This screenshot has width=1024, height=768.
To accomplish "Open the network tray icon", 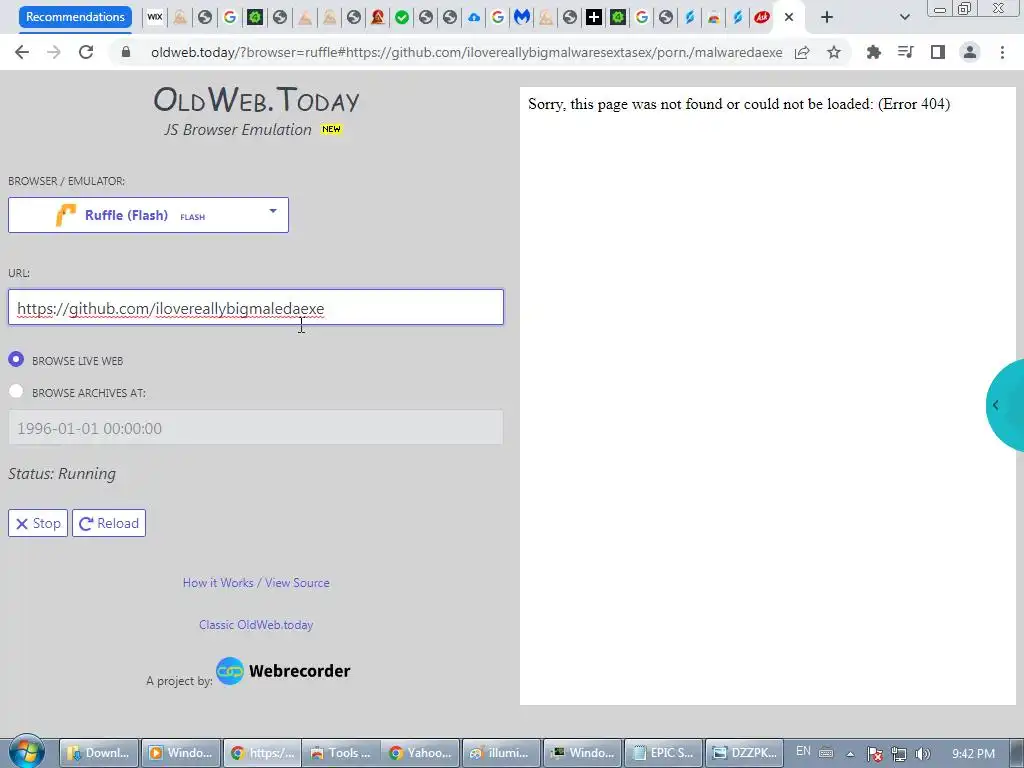I will tap(899, 754).
